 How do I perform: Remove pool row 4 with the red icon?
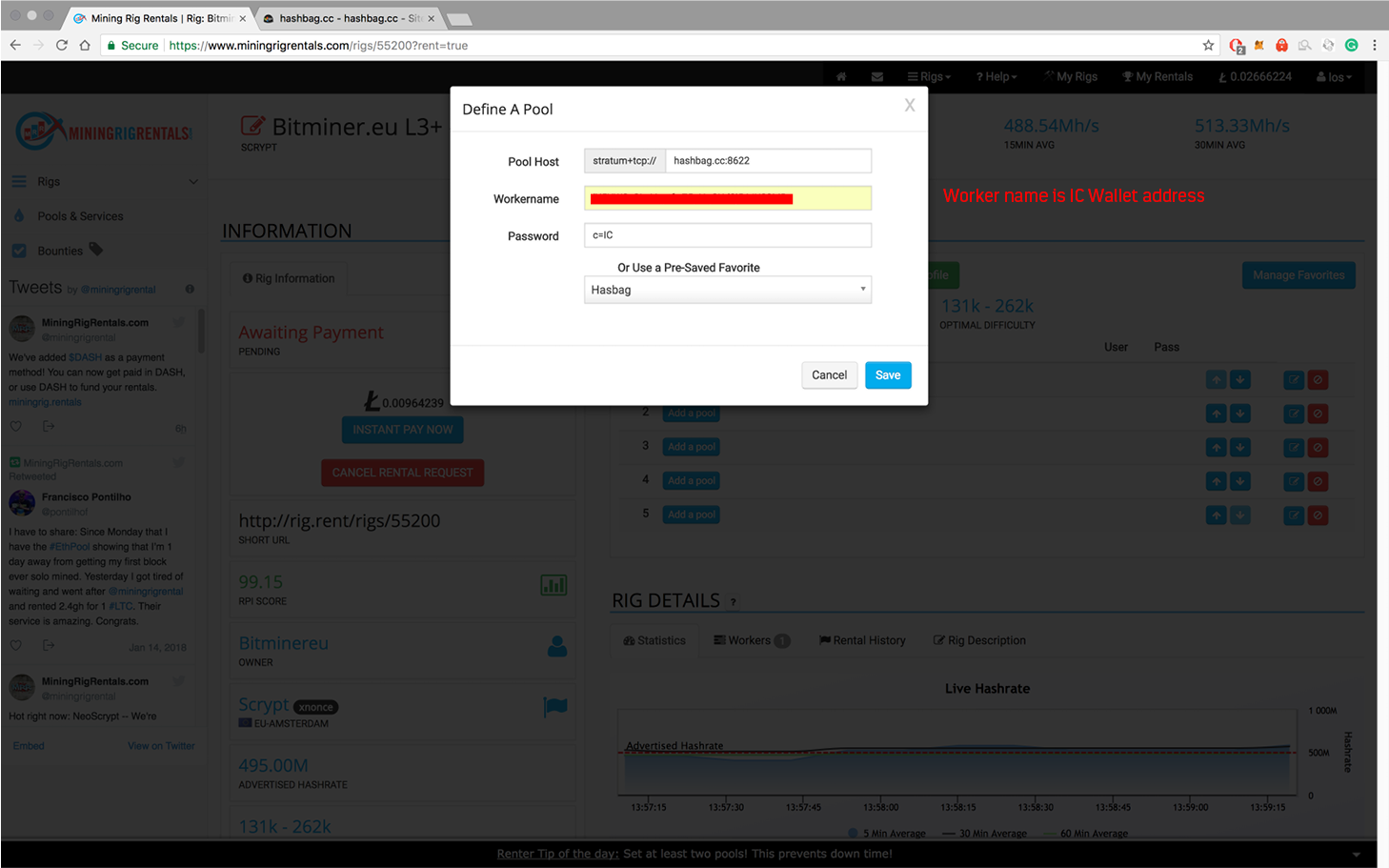[1318, 481]
